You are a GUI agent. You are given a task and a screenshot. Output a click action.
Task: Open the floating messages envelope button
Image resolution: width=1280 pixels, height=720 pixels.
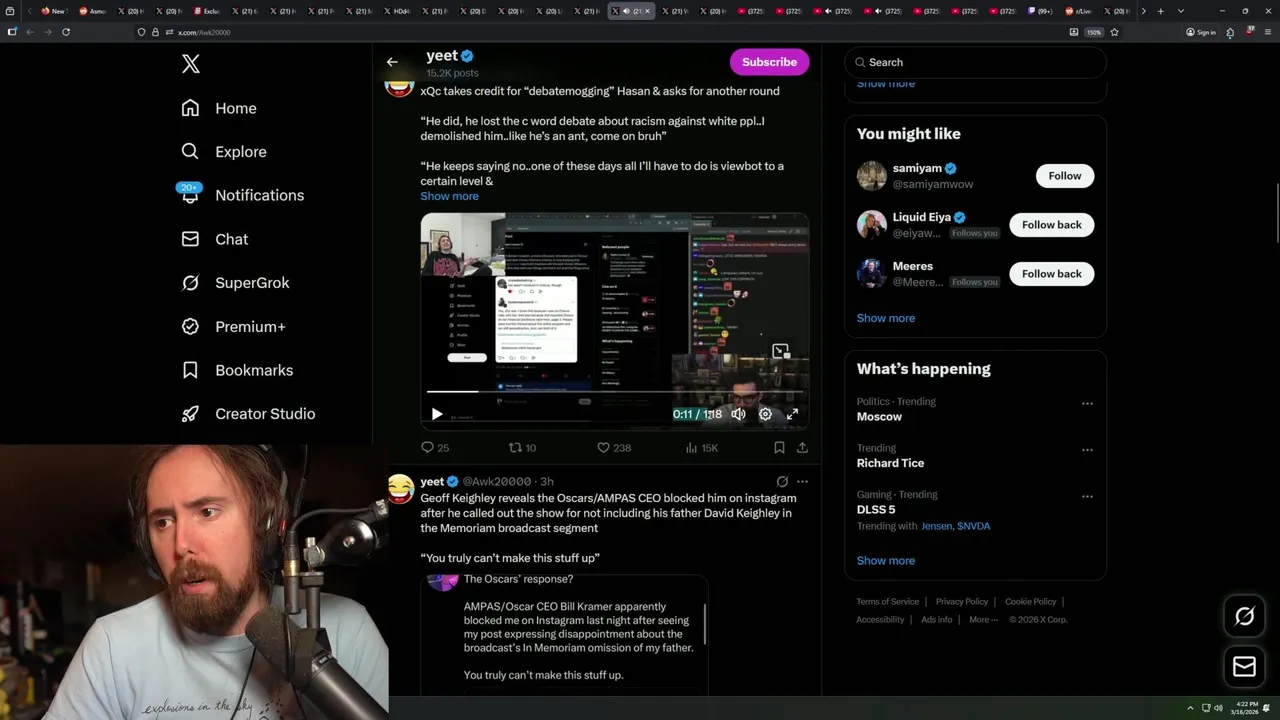click(1244, 667)
